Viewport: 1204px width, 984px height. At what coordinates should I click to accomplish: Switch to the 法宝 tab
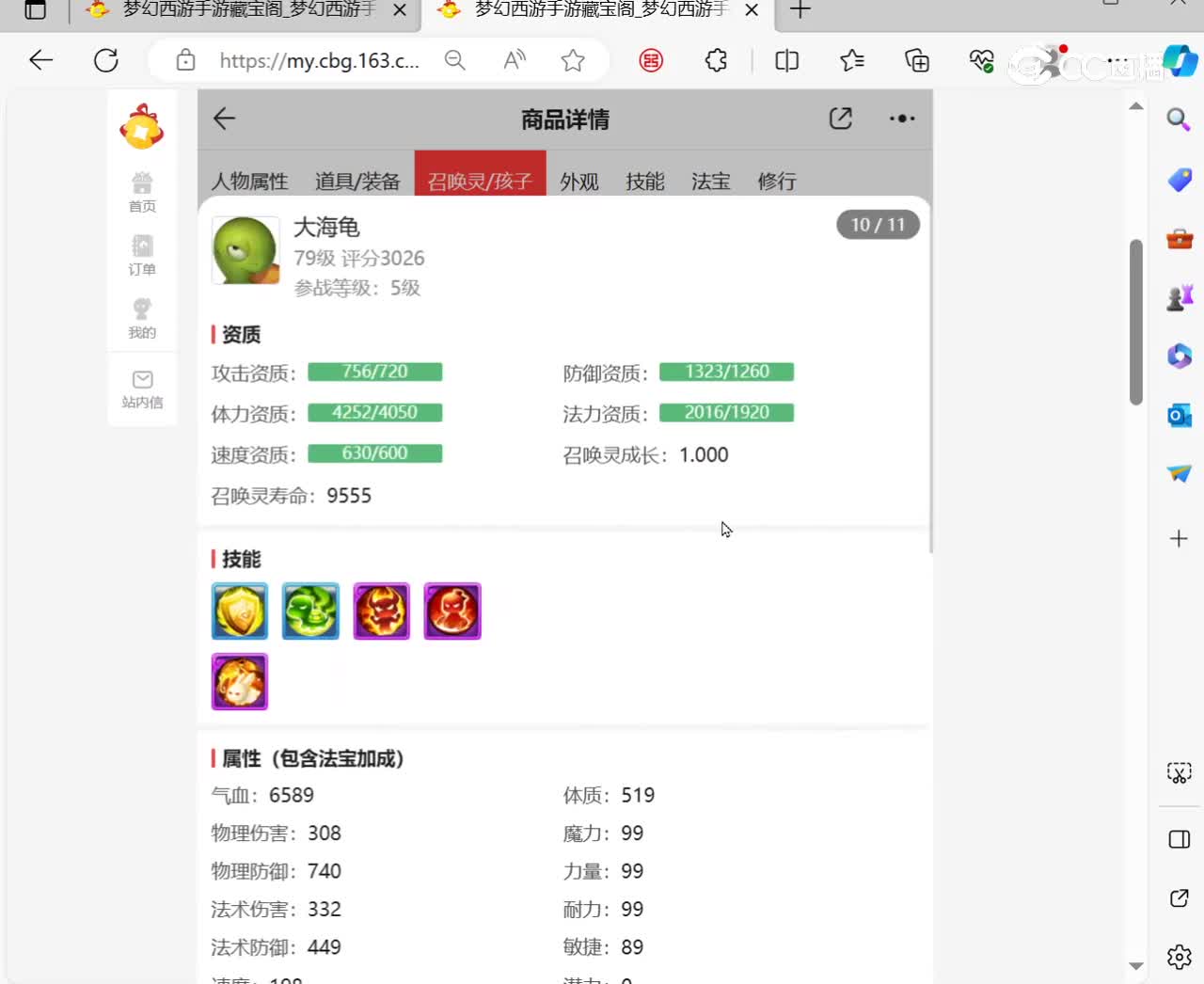pyautogui.click(x=711, y=181)
